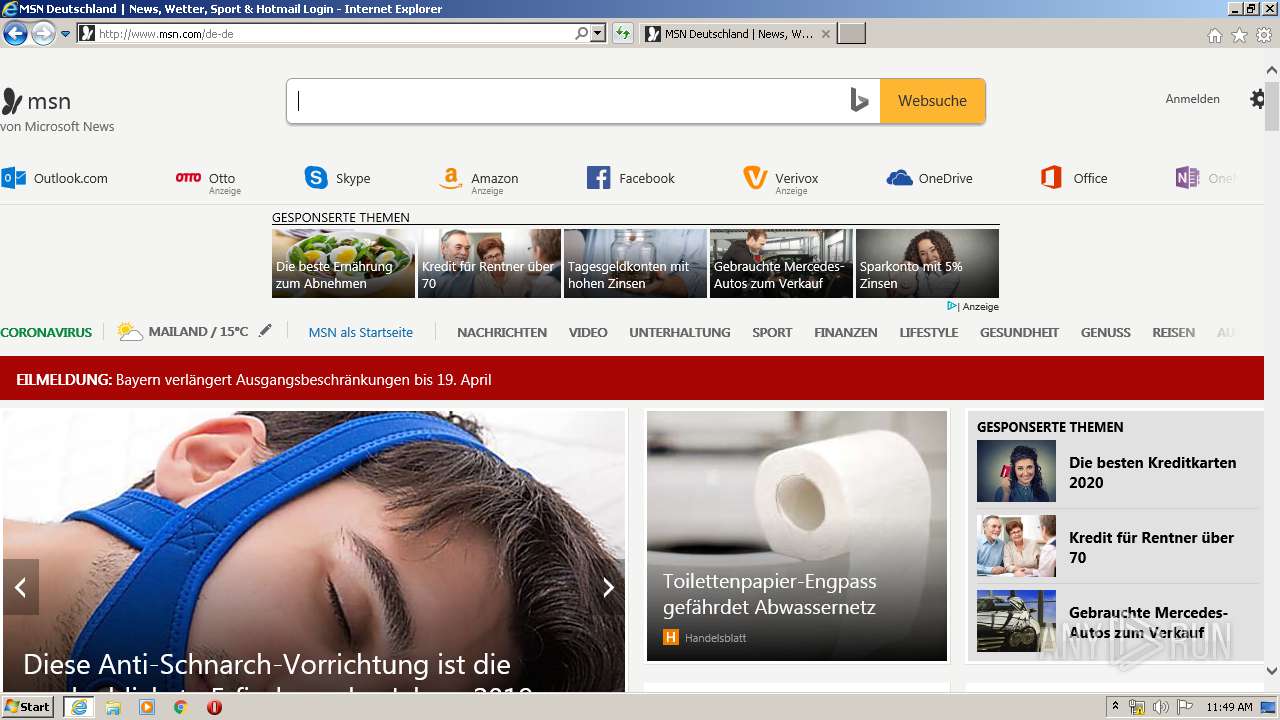The height and width of the screenshot is (720, 1280).
Task: Open 'Die beste Ernährung zum Abnehmen' thumbnail
Action: (343, 263)
